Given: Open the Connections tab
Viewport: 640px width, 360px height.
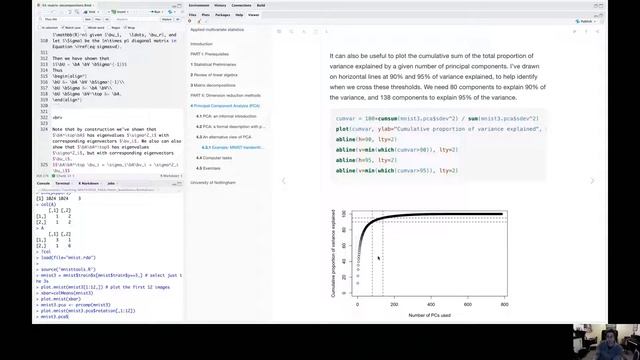Looking at the screenshot, I should point(242,5).
